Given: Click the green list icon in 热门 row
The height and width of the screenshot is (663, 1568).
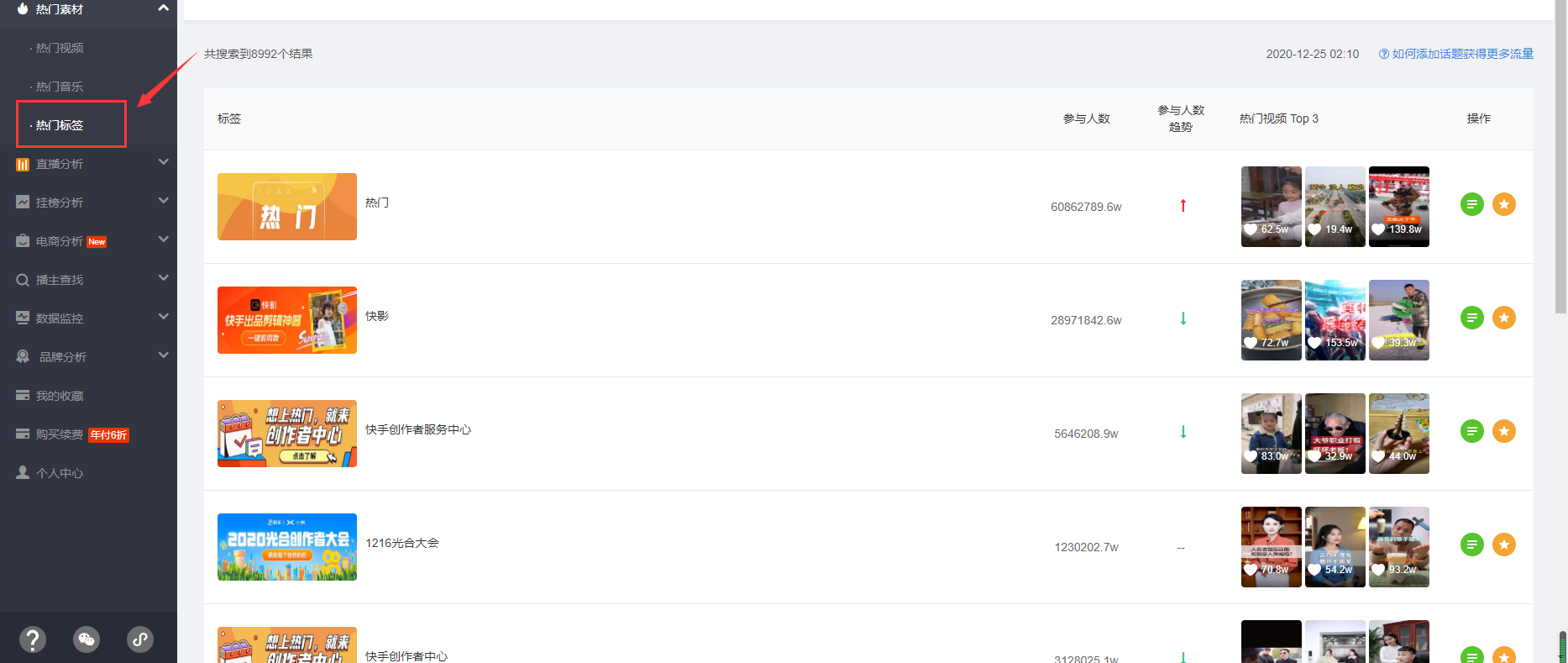Looking at the screenshot, I should (x=1471, y=204).
